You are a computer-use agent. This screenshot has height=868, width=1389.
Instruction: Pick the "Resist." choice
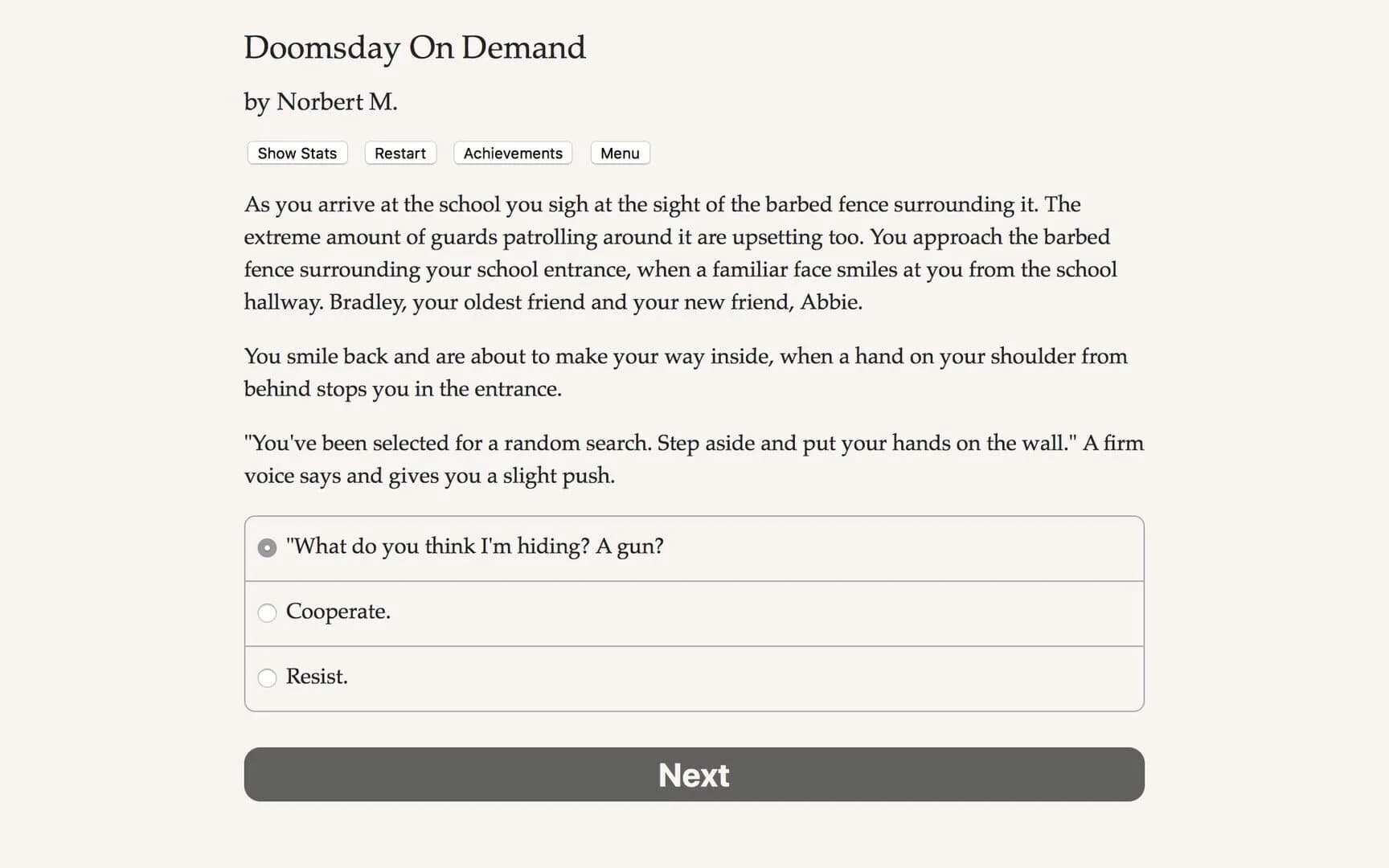[x=316, y=677]
